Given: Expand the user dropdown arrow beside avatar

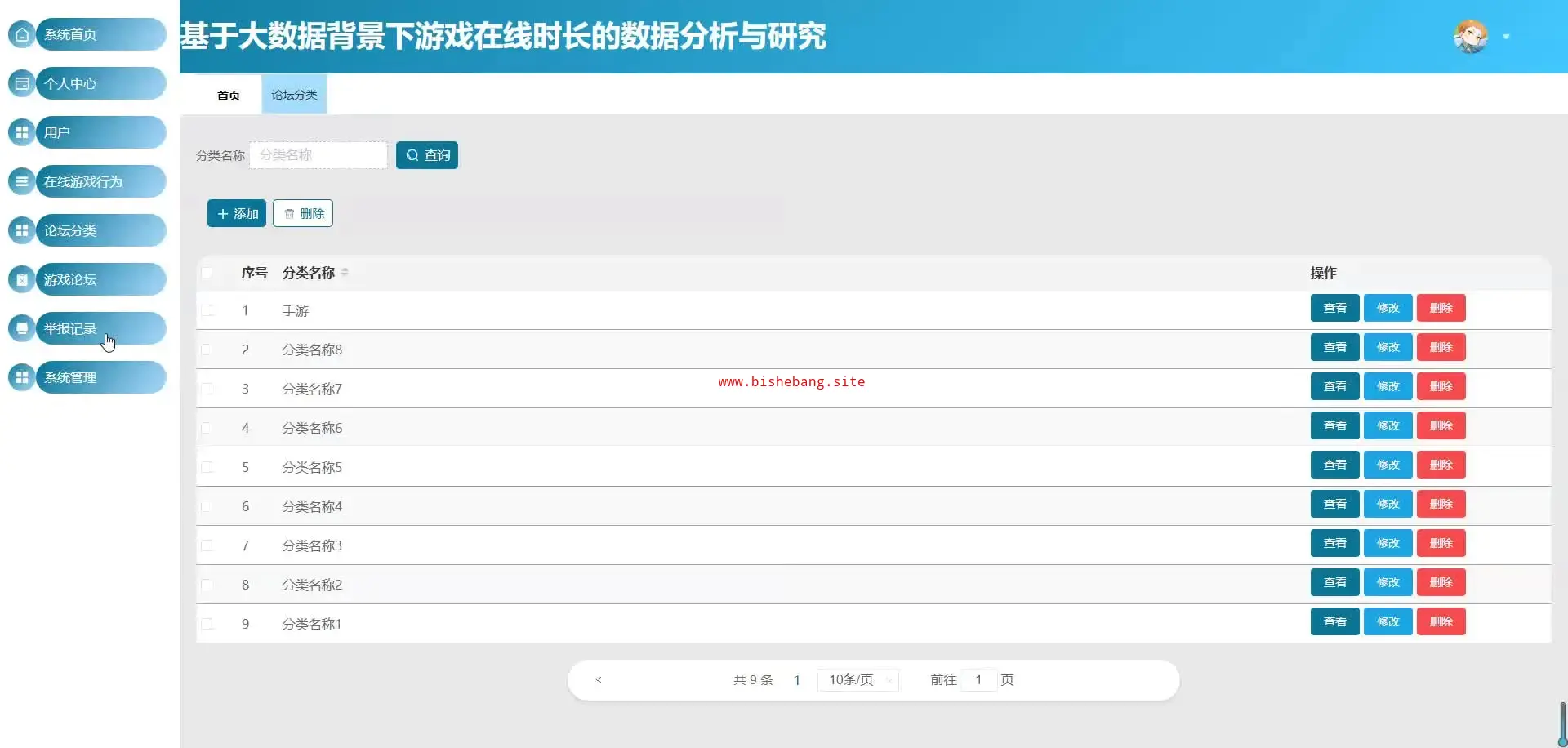Looking at the screenshot, I should click(x=1506, y=37).
